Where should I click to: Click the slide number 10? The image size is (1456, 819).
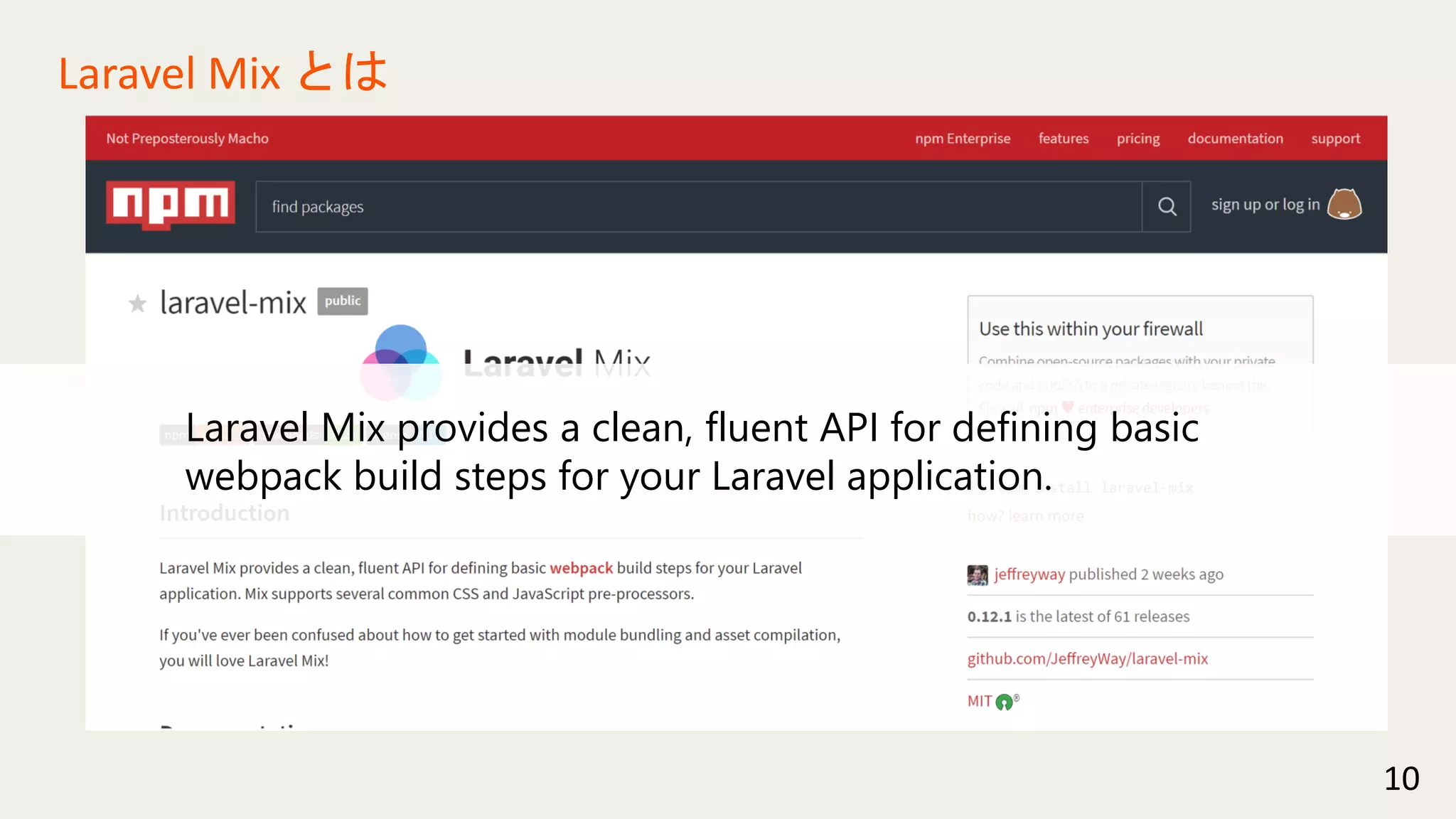point(1401,778)
